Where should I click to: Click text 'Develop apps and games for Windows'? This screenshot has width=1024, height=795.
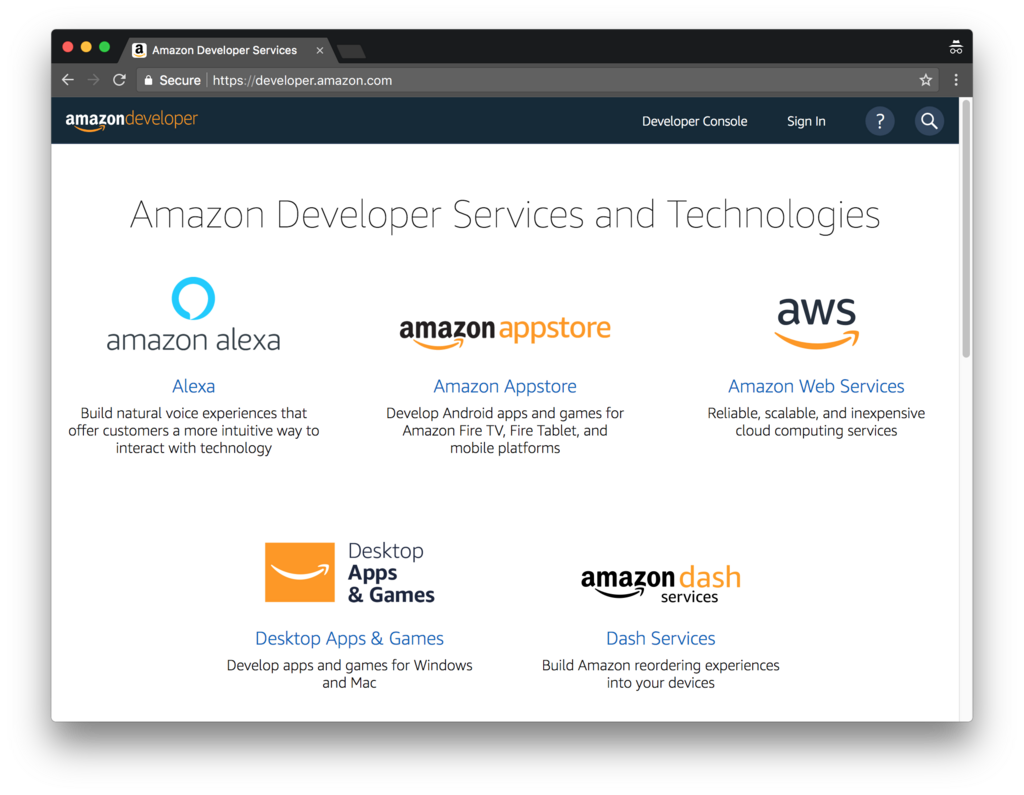[x=349, y=665]
